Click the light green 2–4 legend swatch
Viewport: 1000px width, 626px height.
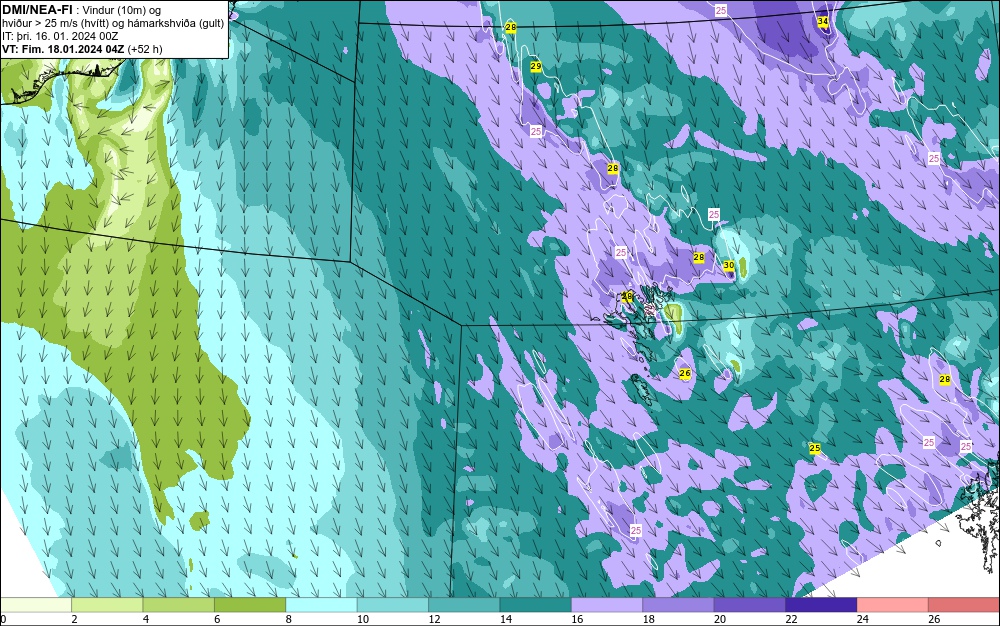click(107, 605)
